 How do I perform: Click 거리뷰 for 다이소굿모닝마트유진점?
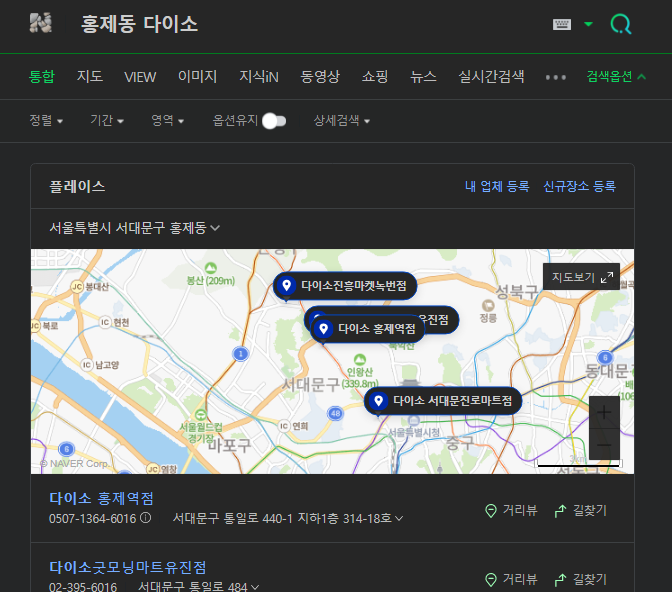[511, 579]
